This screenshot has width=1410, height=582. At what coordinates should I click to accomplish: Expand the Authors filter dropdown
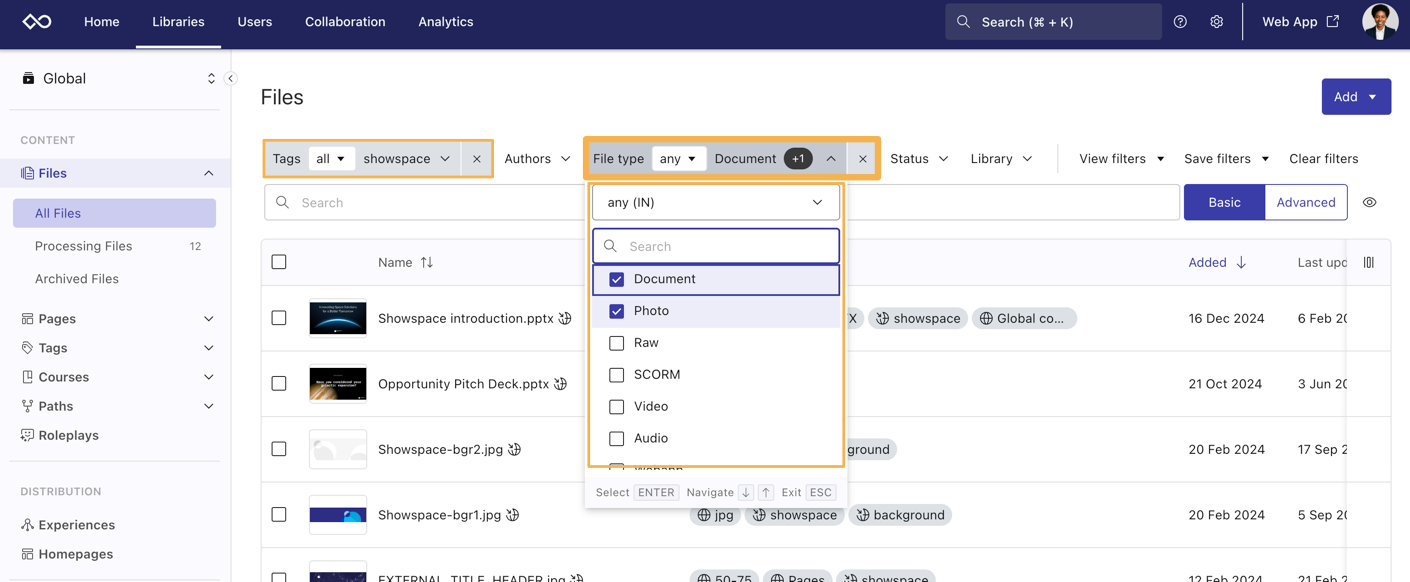click(x=537, y=159)
